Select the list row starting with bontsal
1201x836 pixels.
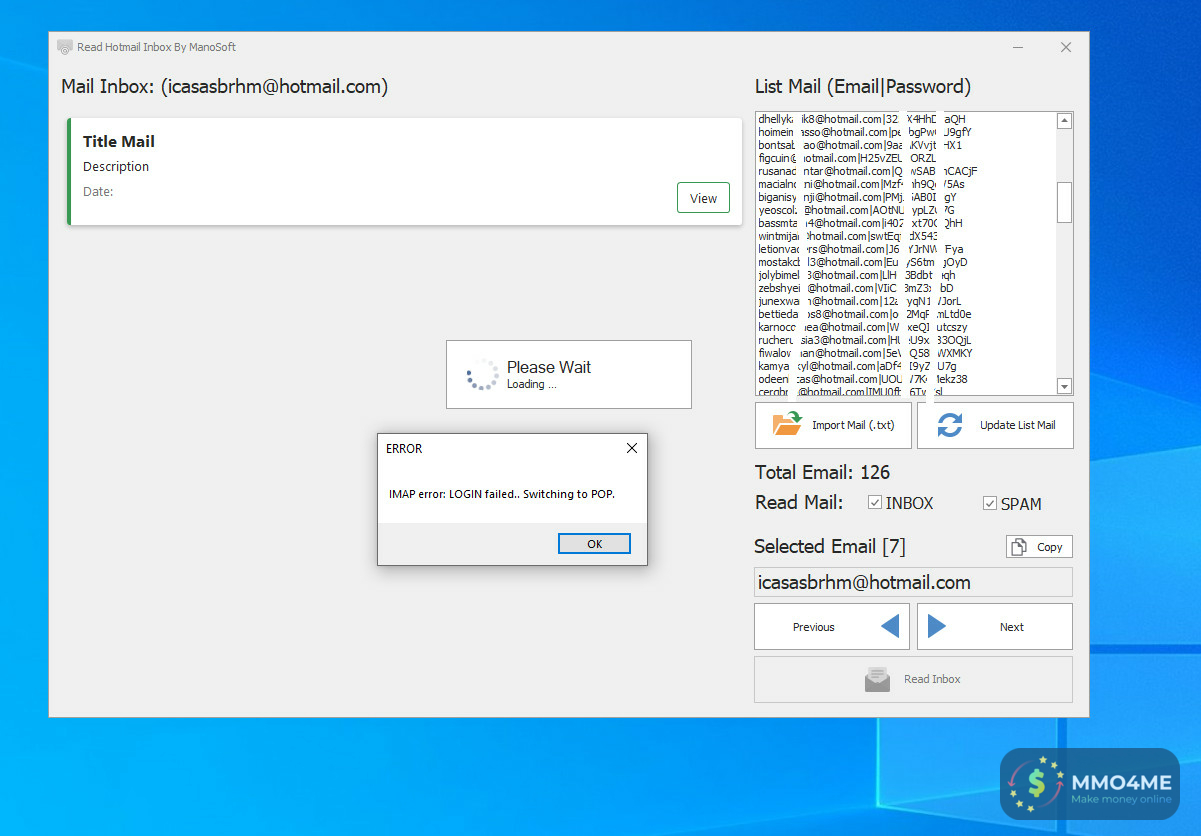[x=906, y=145]
